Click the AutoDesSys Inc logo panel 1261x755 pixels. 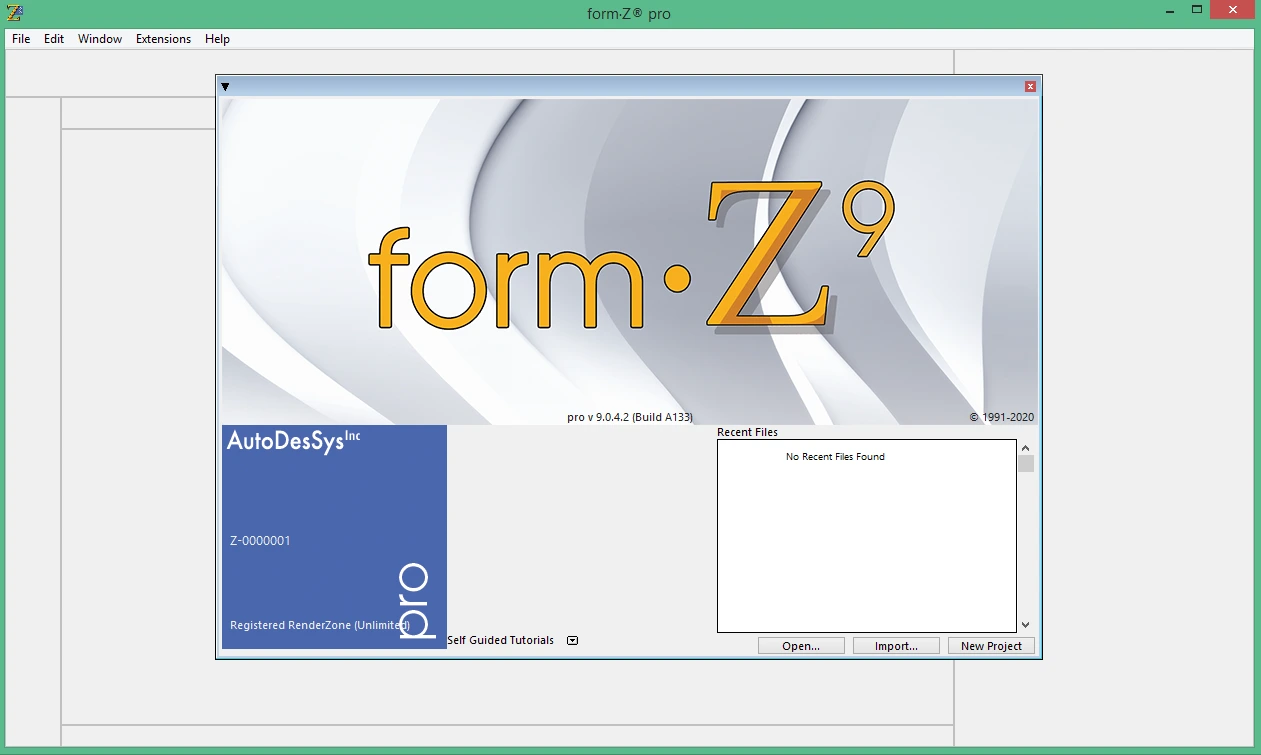(334, 537)
